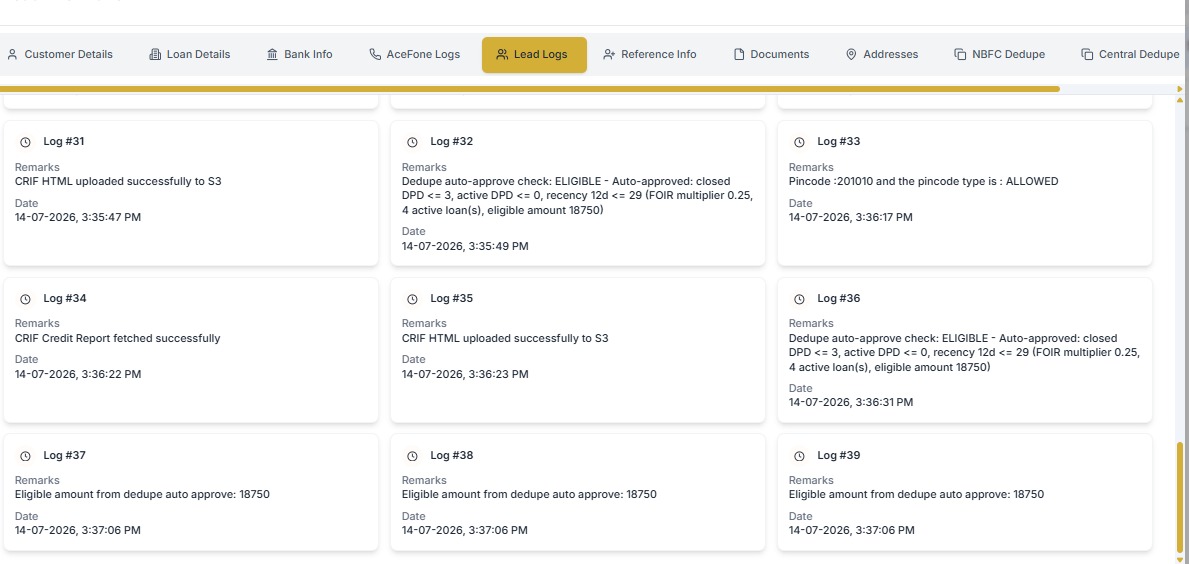
Task: Click eligible amount remark in Log #39
Action: point(916,495)
